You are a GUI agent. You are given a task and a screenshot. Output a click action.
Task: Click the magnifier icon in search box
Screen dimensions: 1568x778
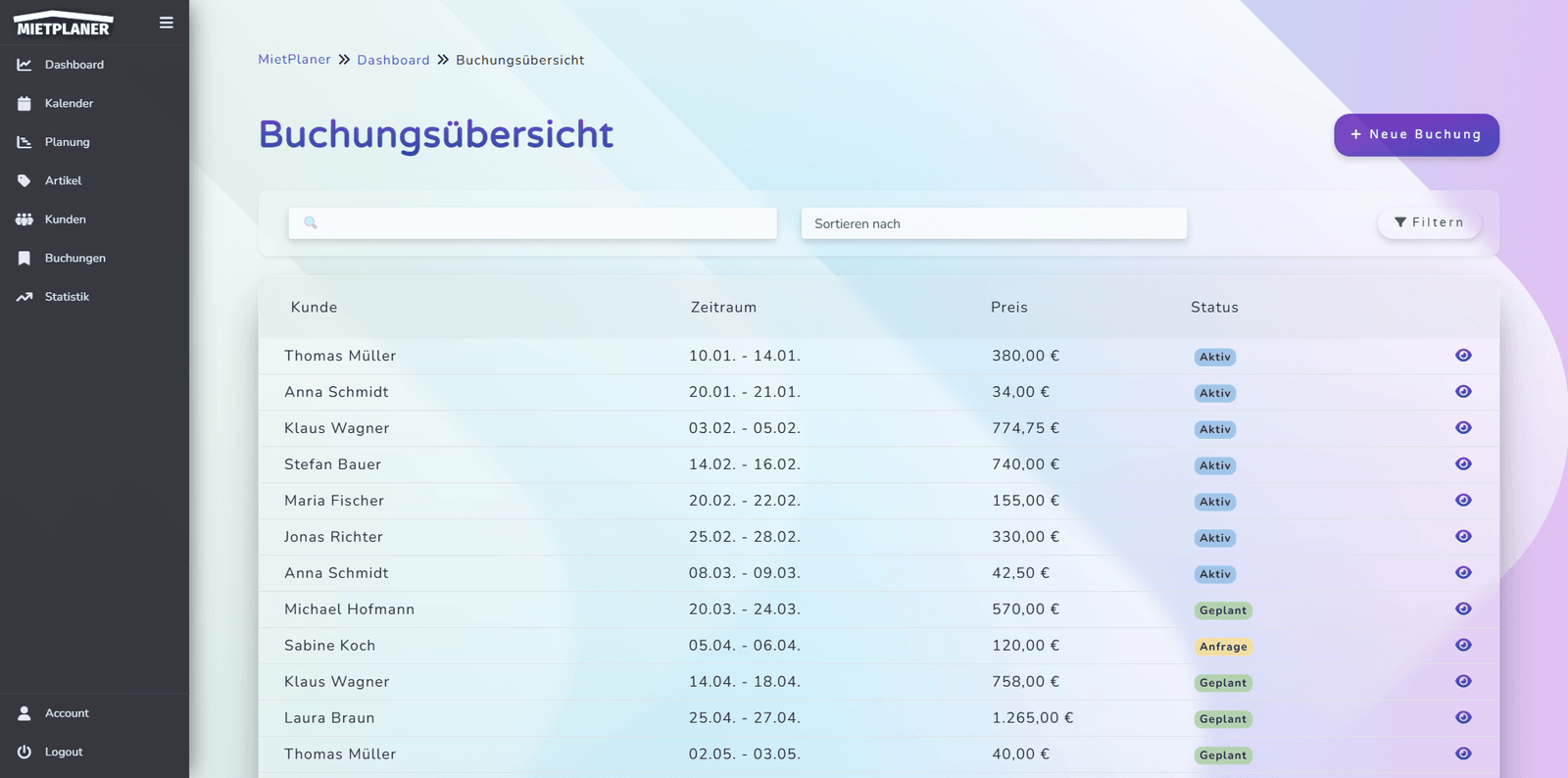(x=311, y=222)
